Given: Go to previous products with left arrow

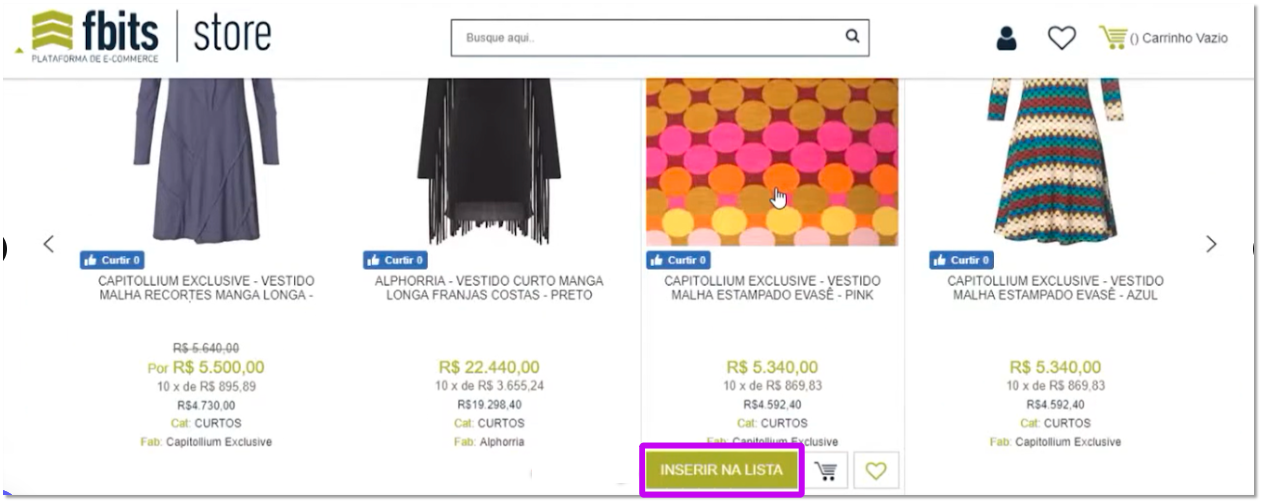Looking at the screenshot, I should point(48,244).
